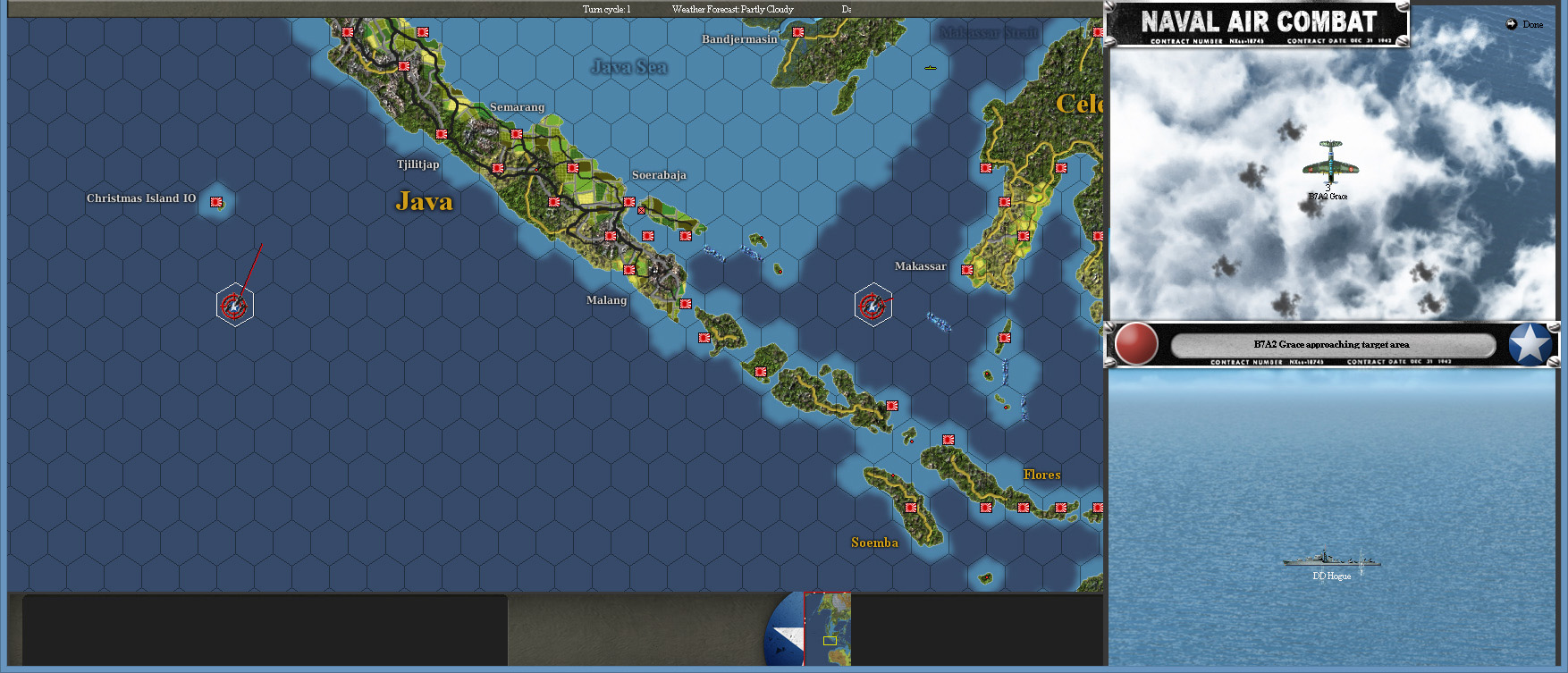Click the Bandjermasin city label
Viewport: 1568px width, 673px height.
click(x=739, y=39)
